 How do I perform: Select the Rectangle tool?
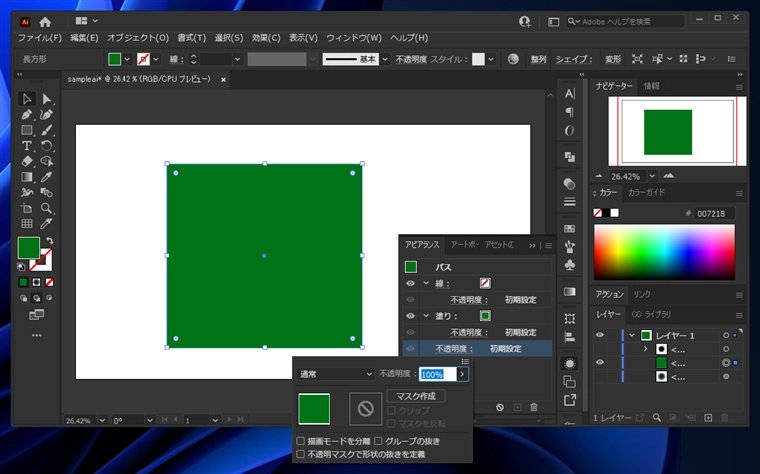(27, 130)
